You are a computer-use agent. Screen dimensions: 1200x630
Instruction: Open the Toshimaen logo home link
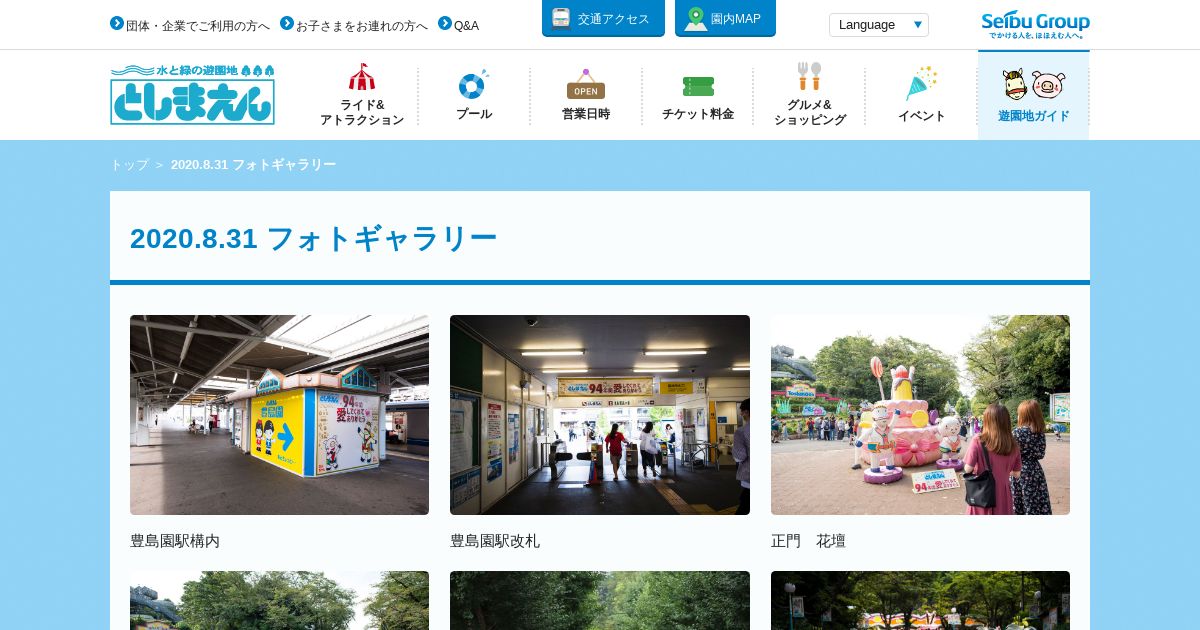(x=192, y=94)
